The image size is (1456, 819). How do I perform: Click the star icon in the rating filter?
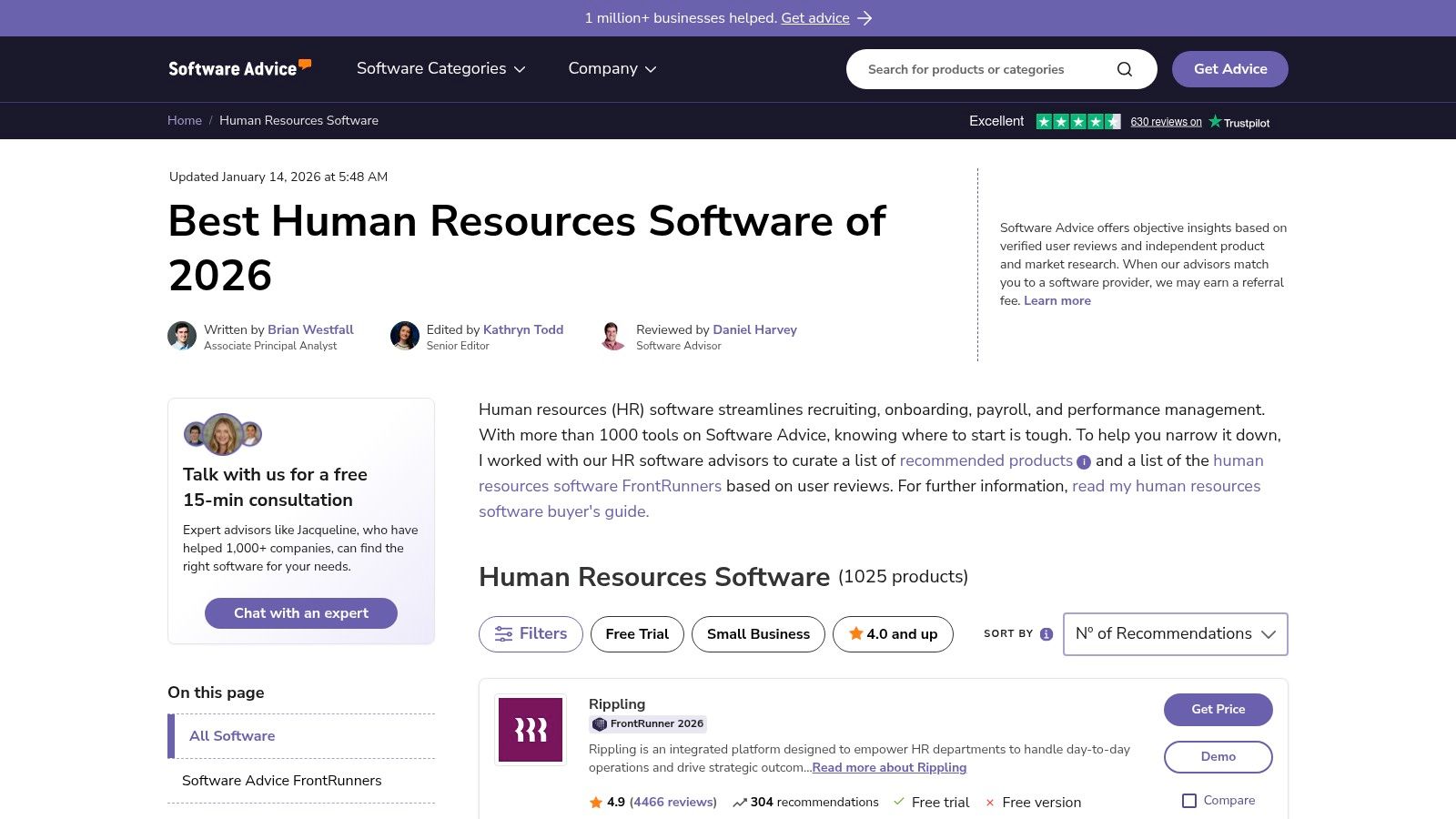tap(856, 634)
